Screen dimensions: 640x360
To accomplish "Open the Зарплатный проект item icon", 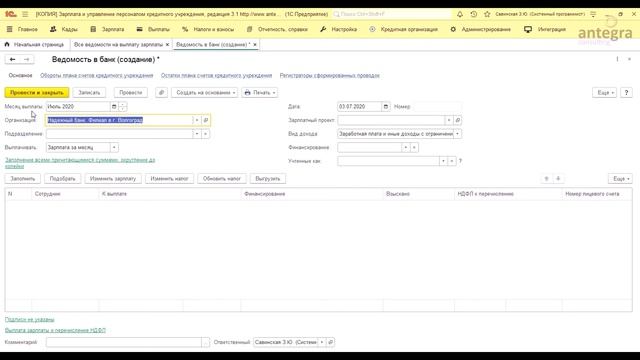I will tap(458, 120).
